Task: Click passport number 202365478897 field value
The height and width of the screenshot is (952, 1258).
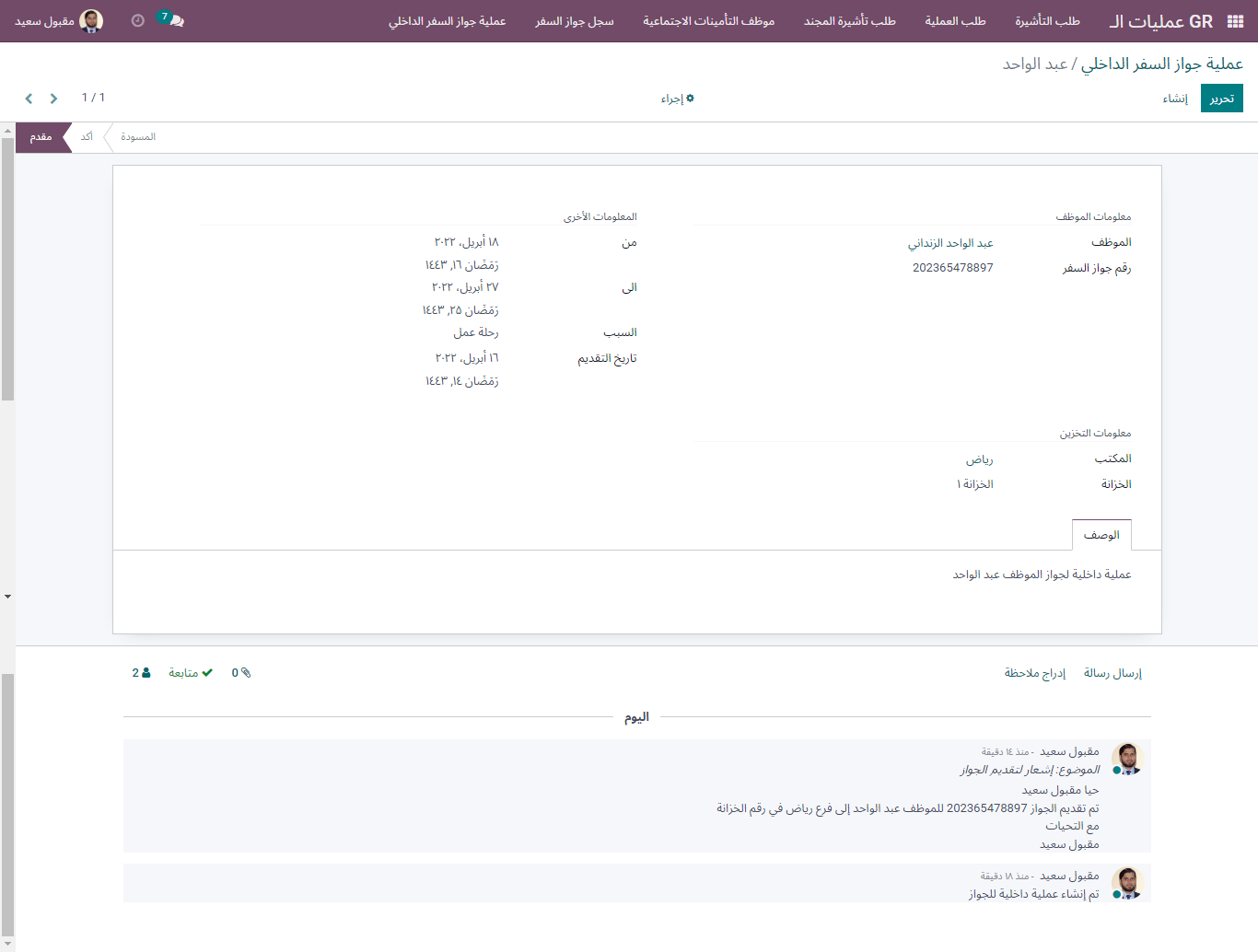Action: point(953,268)
